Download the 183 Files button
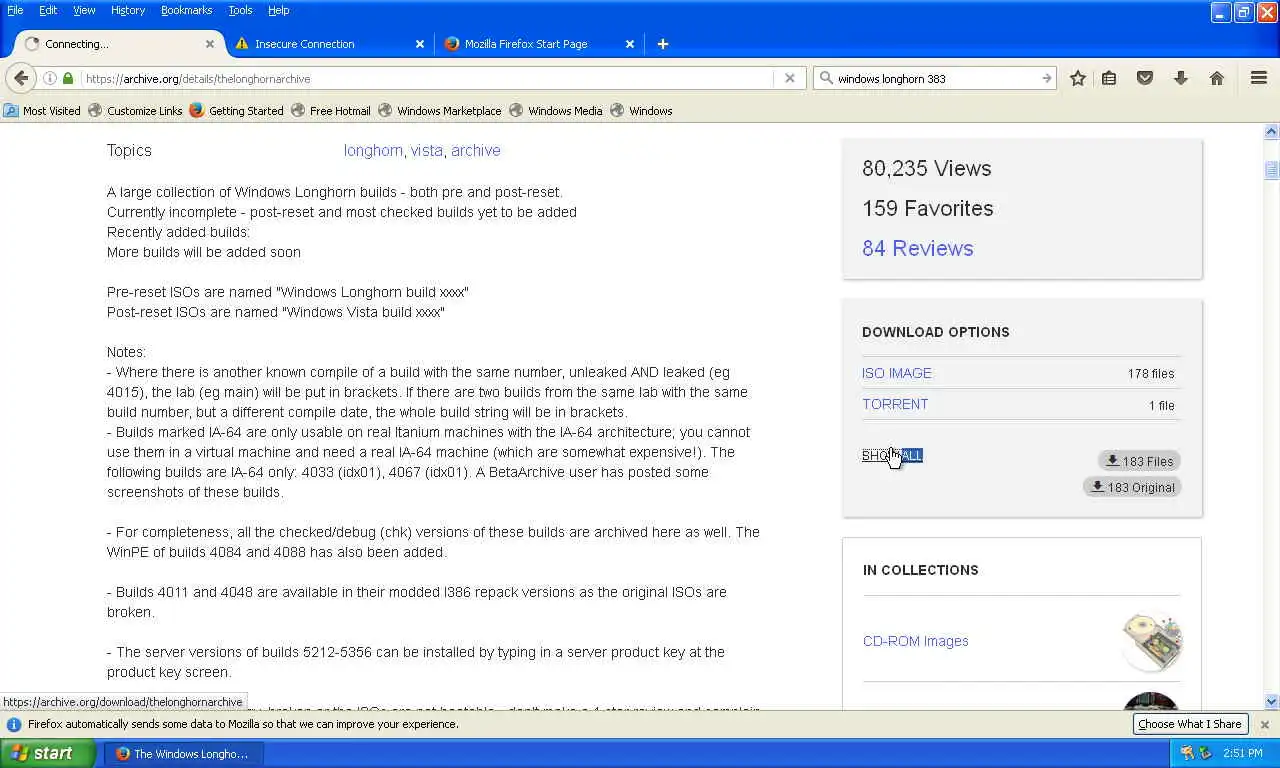 (1139, 461)
